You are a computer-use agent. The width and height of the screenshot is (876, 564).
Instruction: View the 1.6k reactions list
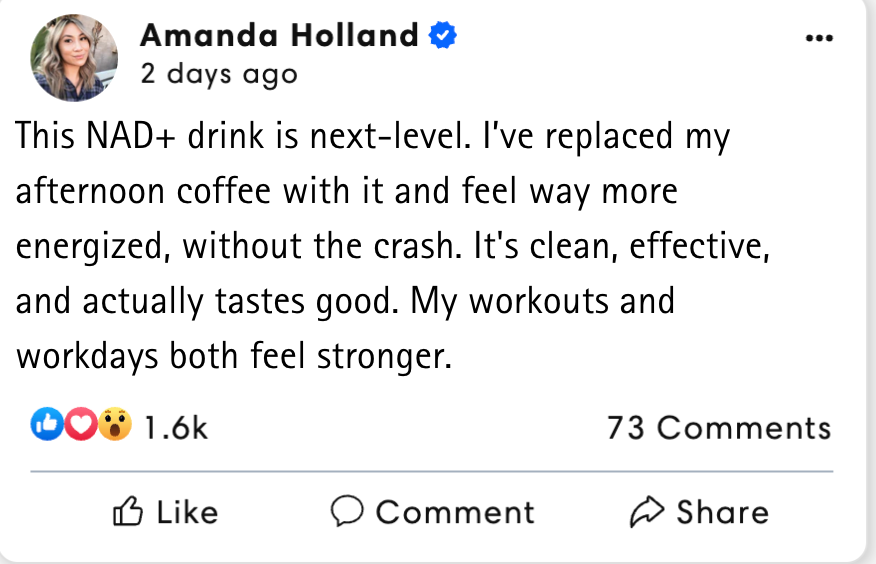pyautogui.click(x=176, y=427)
